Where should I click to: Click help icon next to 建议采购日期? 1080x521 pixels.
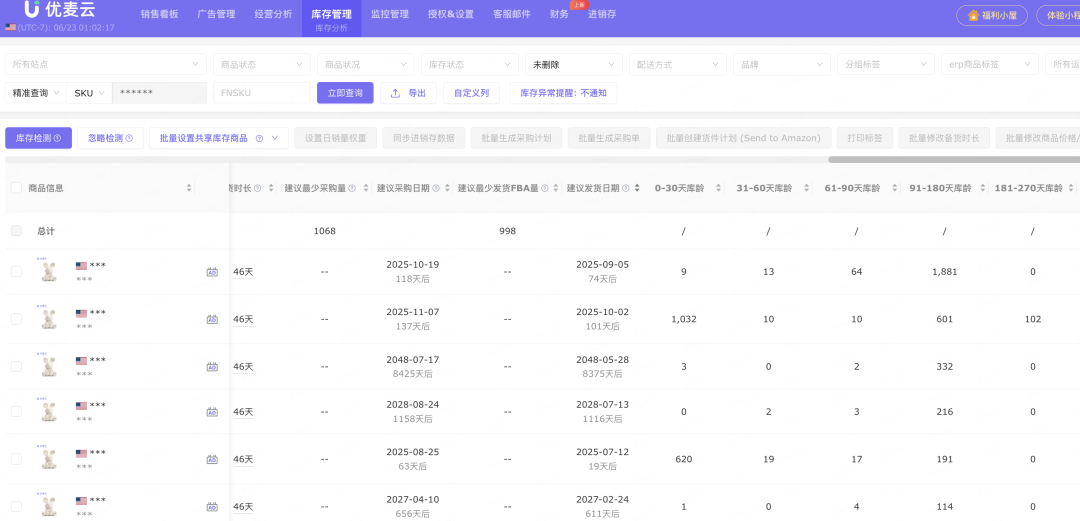(x=435, y=188)
